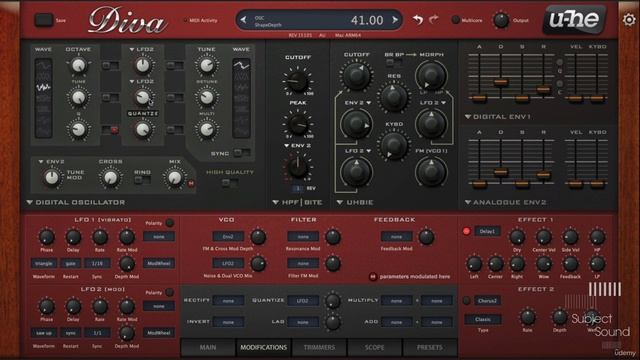Expand the UHBIE filter module menu
The image size is (640, 360).
(355, 202)
